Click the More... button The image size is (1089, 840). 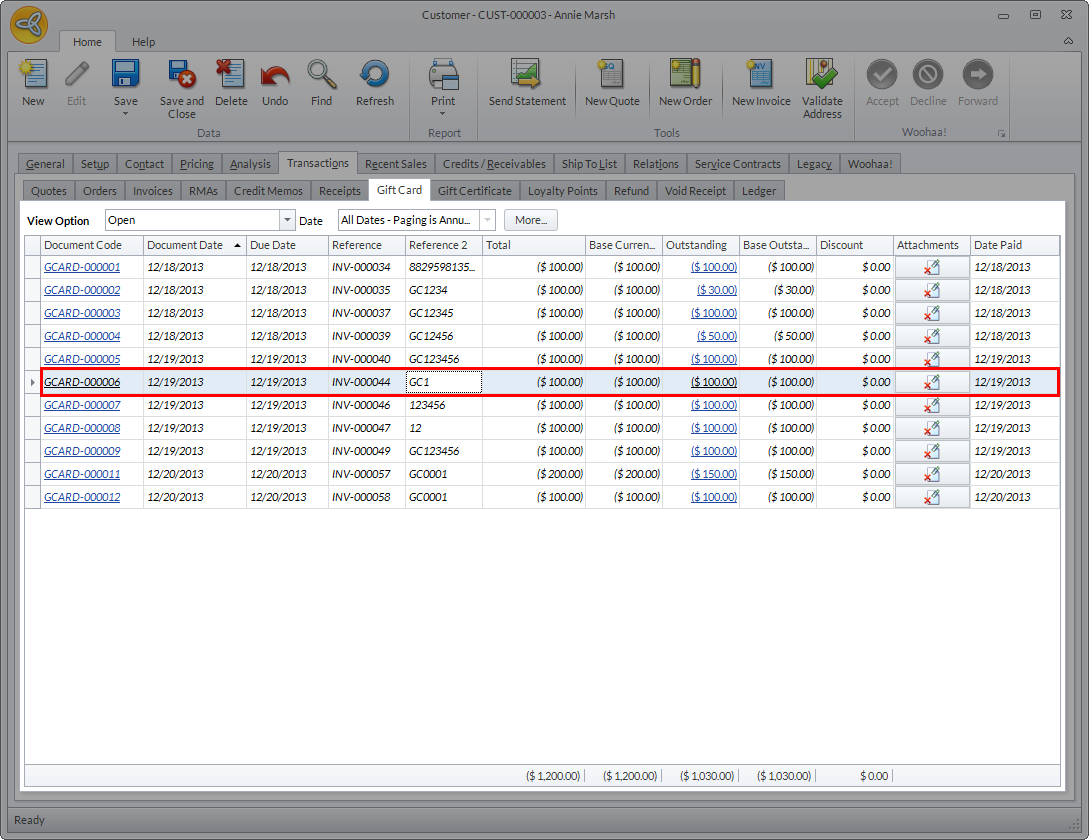point(531,221)
